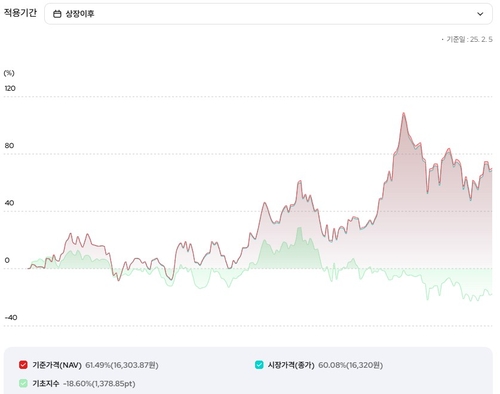This screenshot has height=394, width=500.
Task: Click the -18.60%(1,378.85pt) index value
Action: click(x=99, y=384)
